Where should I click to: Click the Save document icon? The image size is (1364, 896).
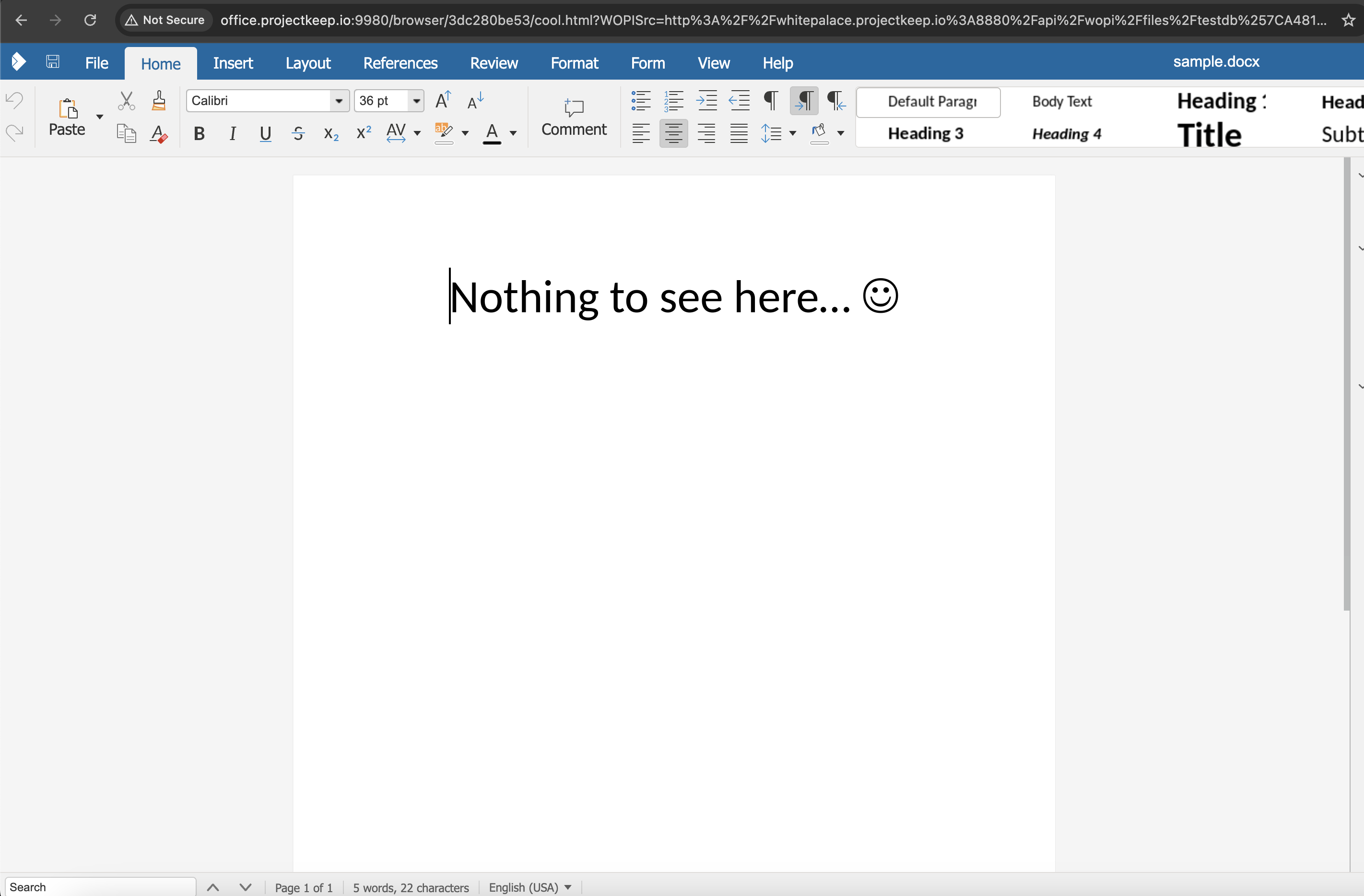click(53, 62)
